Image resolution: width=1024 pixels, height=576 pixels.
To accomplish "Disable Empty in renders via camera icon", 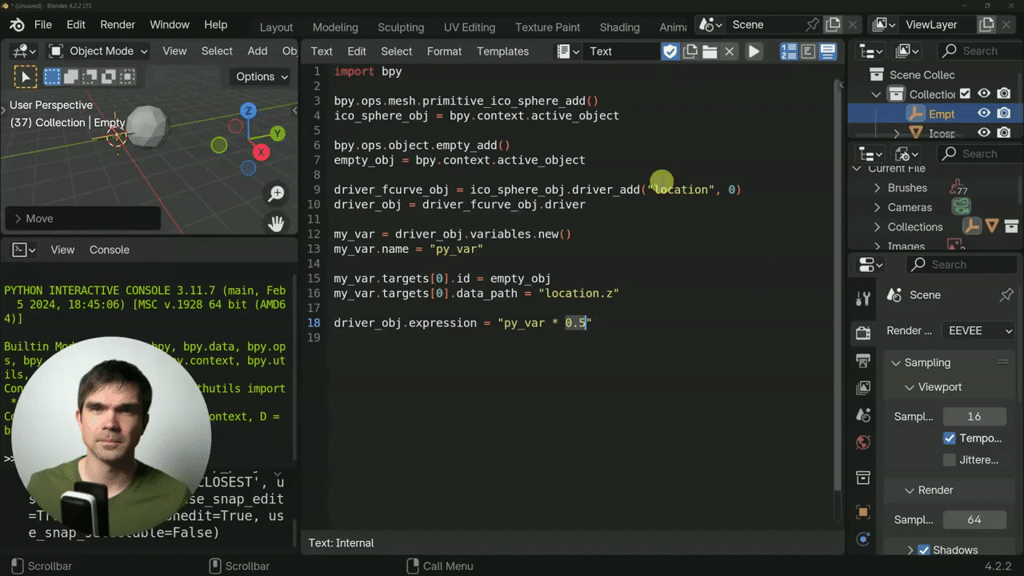I will (1004, 114).
